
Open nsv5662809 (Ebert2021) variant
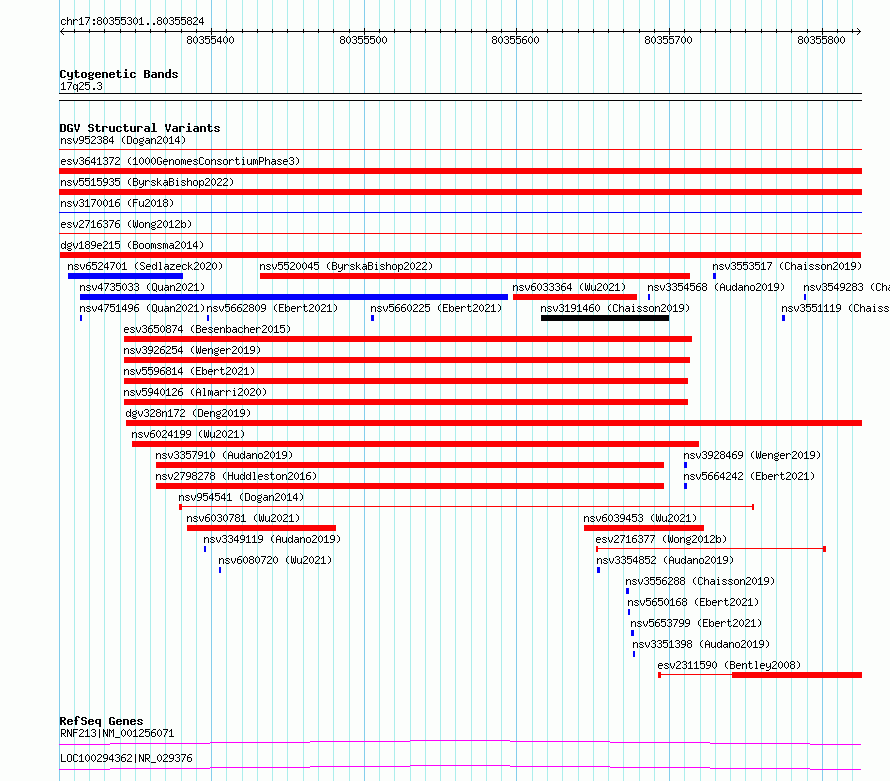(272, 308)
